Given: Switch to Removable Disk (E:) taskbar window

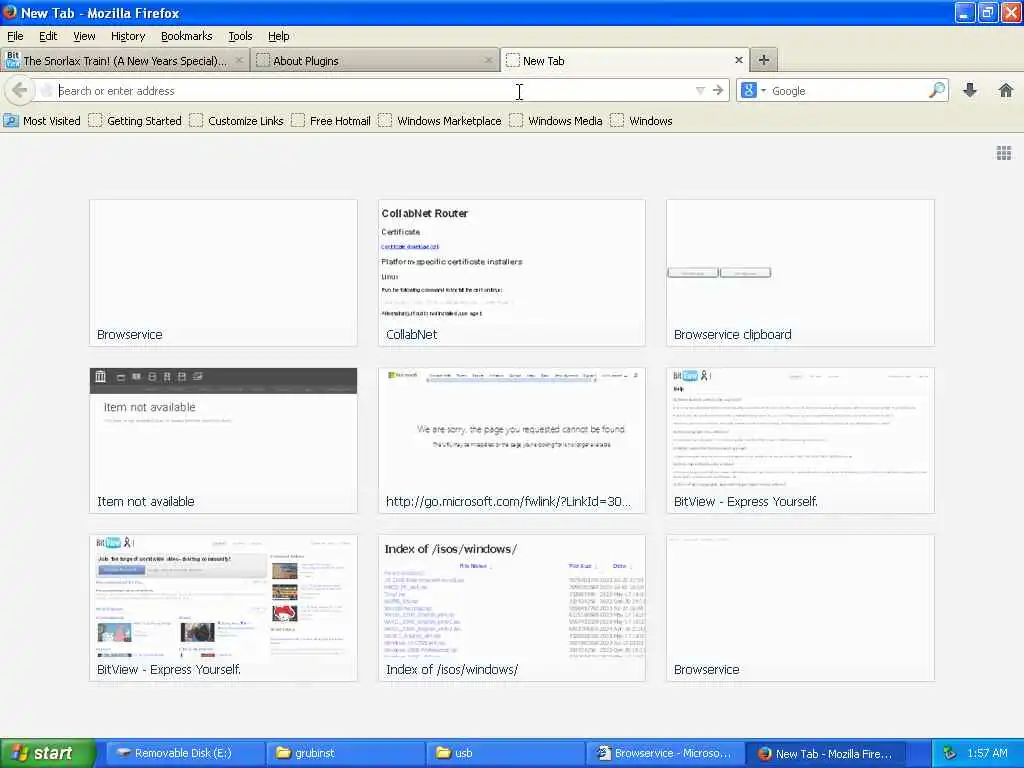Looking at the screenshot, I should tap(185, 753).
